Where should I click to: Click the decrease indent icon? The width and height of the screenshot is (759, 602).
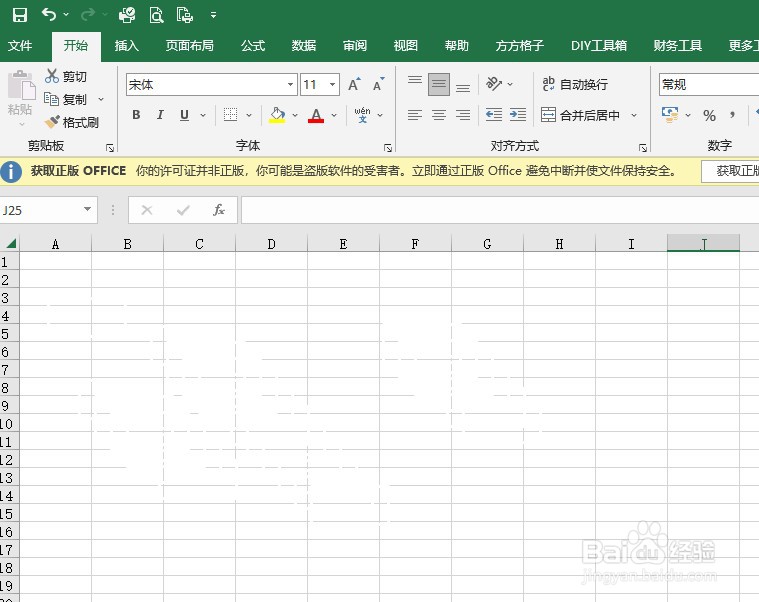[x=493, y=115]
